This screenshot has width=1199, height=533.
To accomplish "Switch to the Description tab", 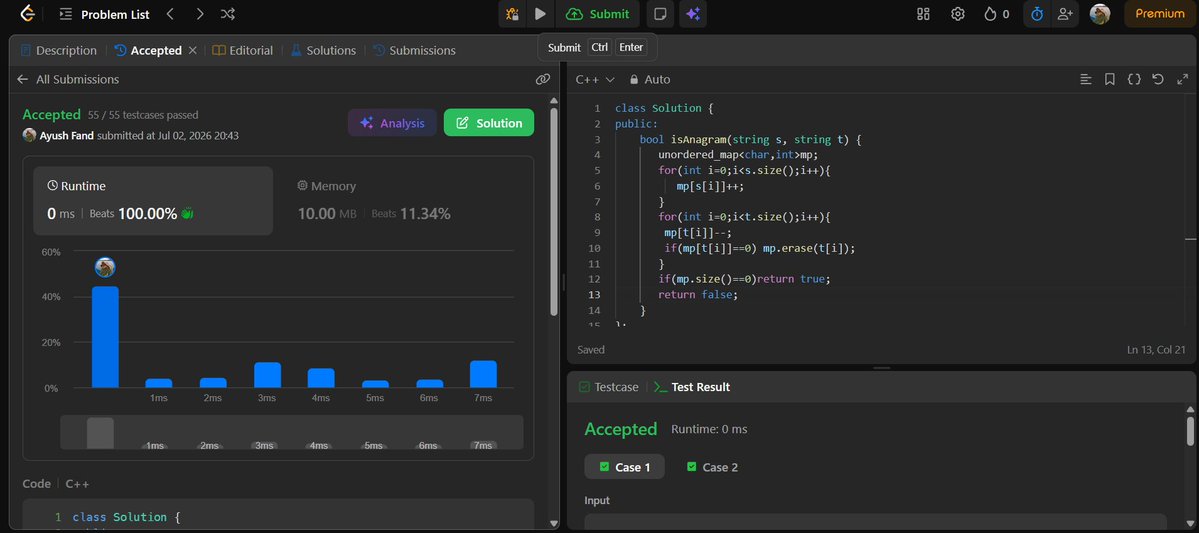I will (x=59, y=50).
